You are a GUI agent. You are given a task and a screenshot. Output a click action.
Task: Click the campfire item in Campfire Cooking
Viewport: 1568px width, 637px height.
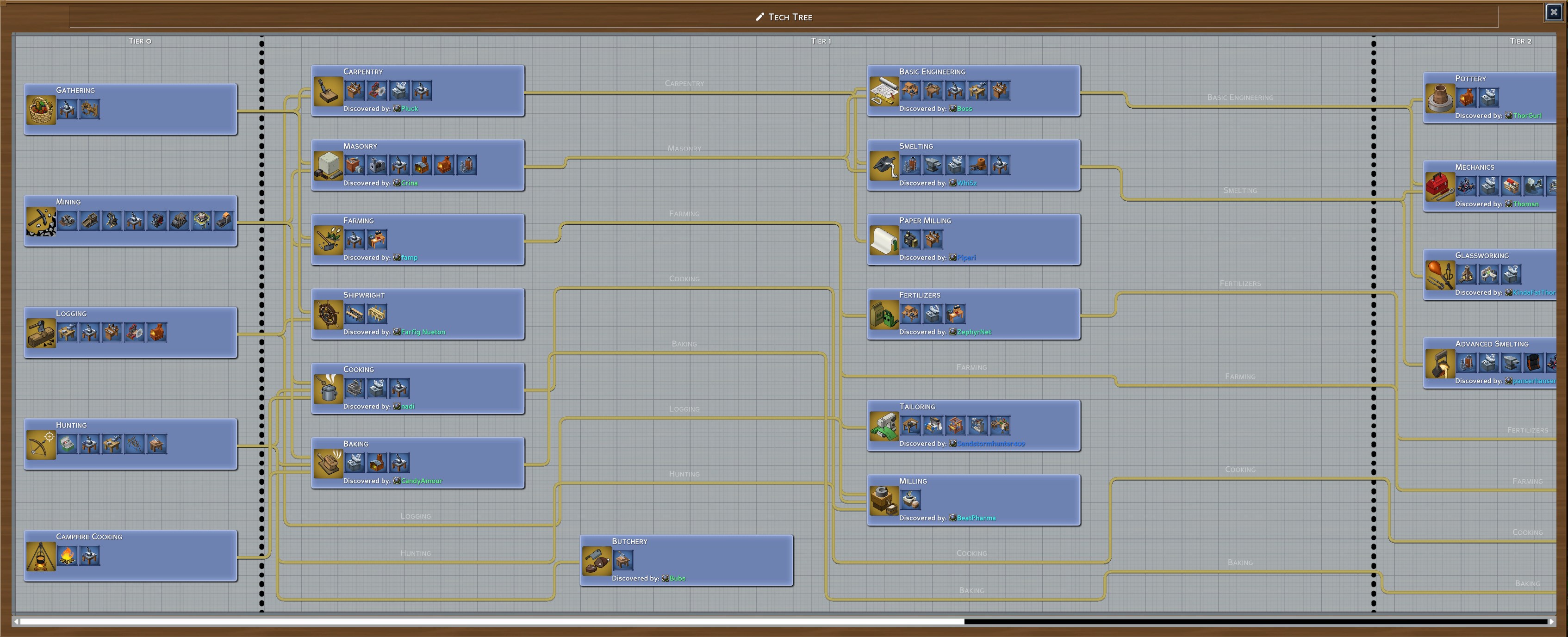(67, 556)
